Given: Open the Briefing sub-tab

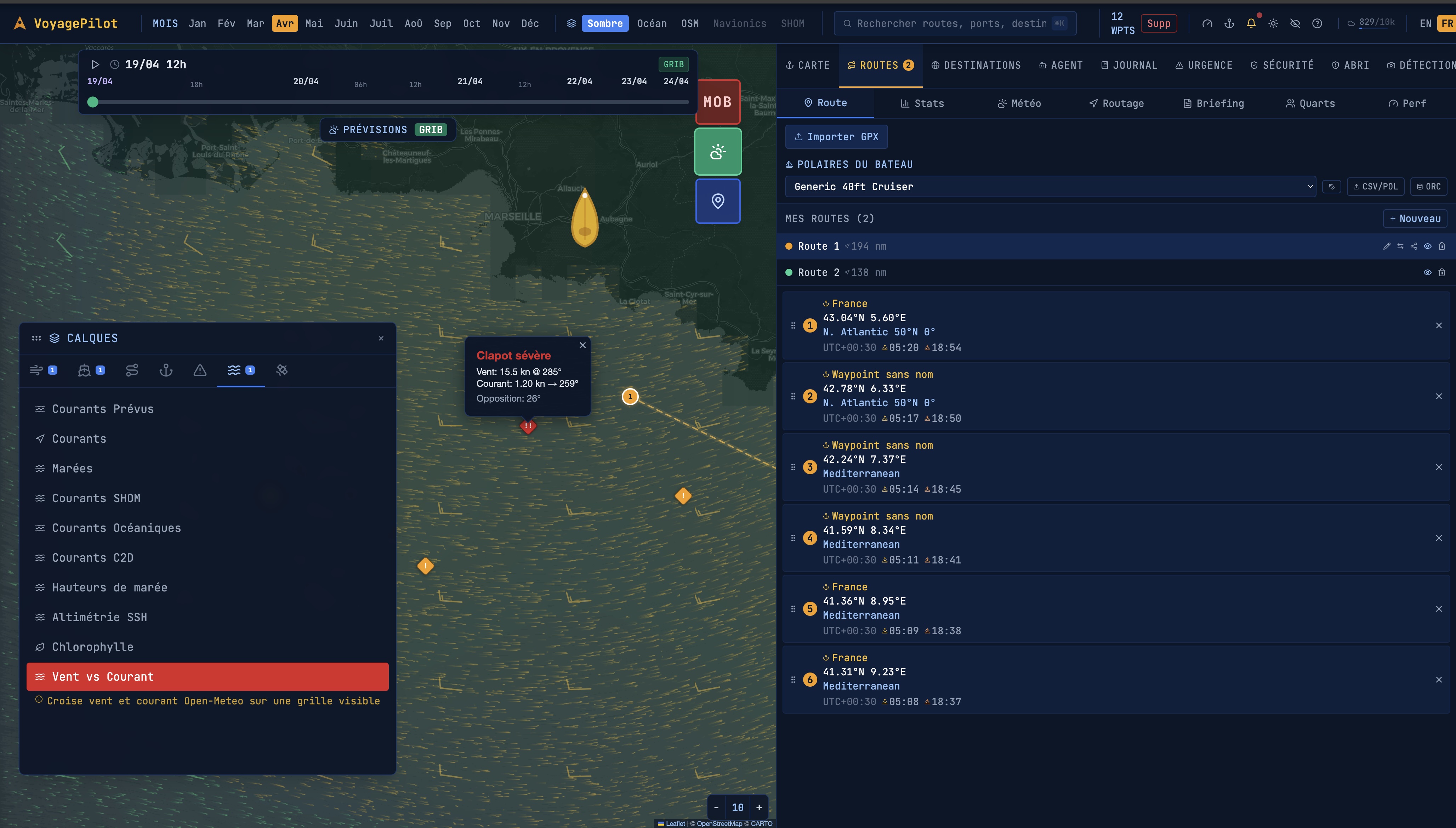Looking at the screenshot, I should coord(1214,103).
